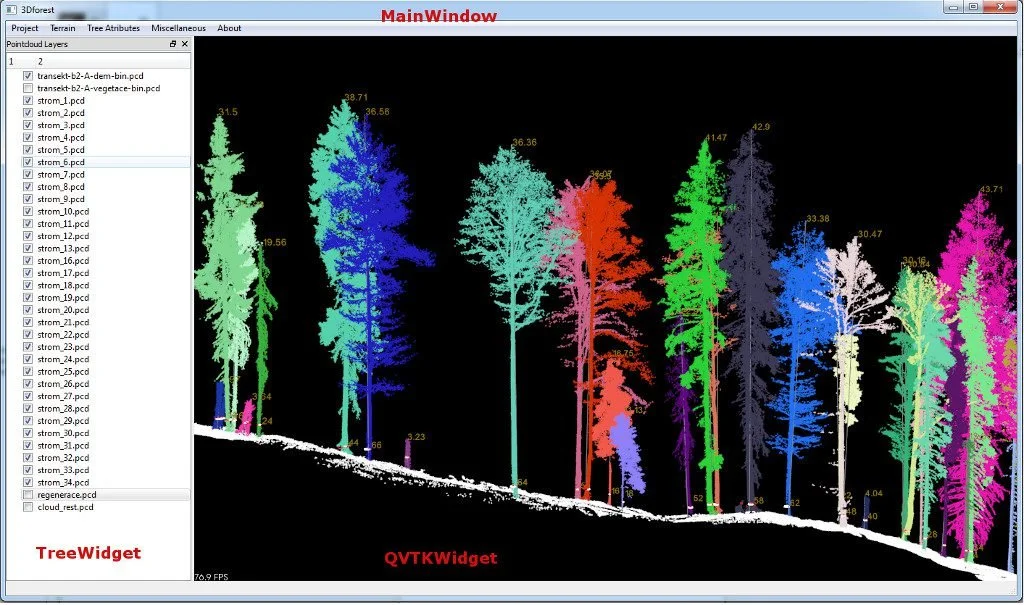Enable the regenerace.pcd checkbox
Screen dimensions: 1024x605
pos(28,495)
